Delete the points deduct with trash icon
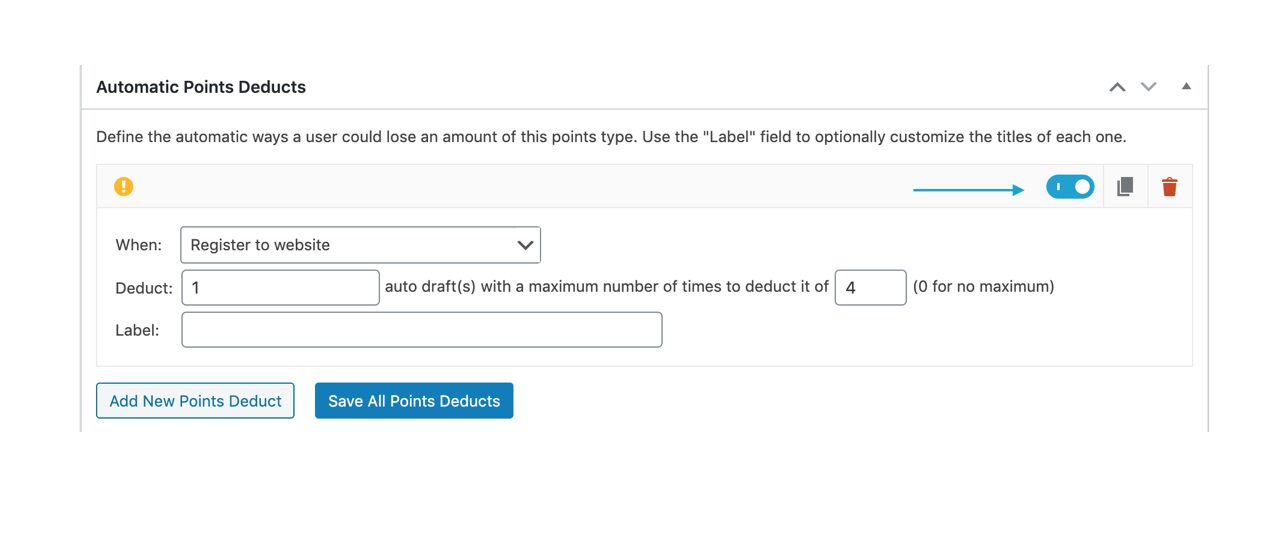 coord(1169,187)
